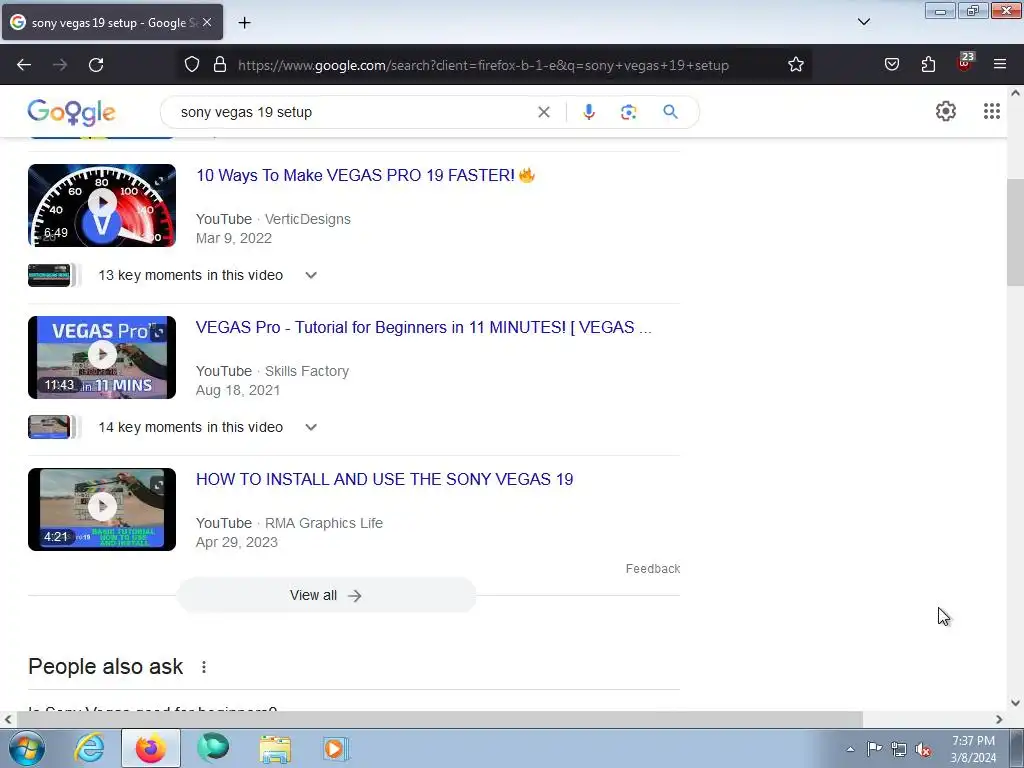Open Google quick settings gear
The image size is (1024, 768).
click(x=946, y=112)
